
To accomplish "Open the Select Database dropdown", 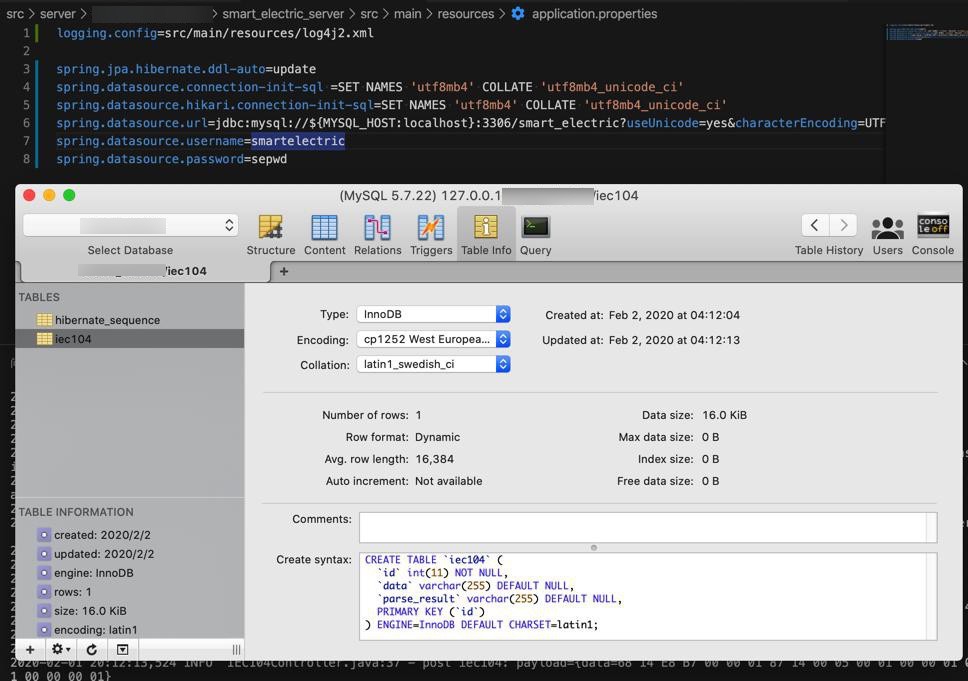I will coord(130,226).
